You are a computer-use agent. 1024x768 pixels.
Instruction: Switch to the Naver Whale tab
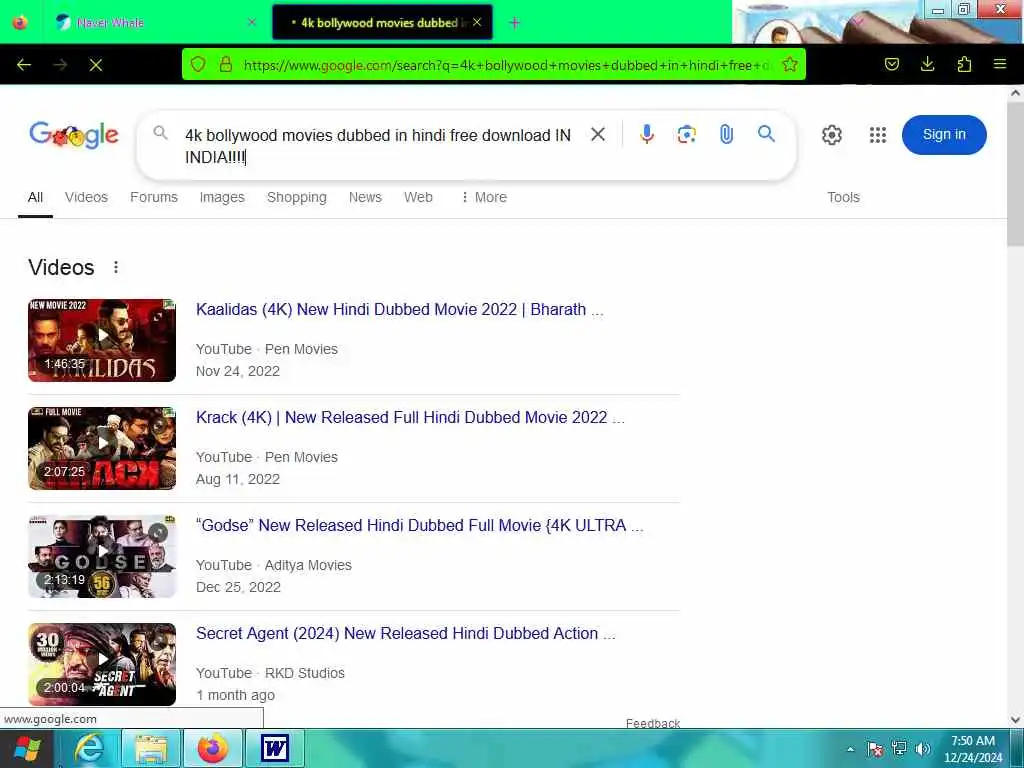[x=153, y=23]
